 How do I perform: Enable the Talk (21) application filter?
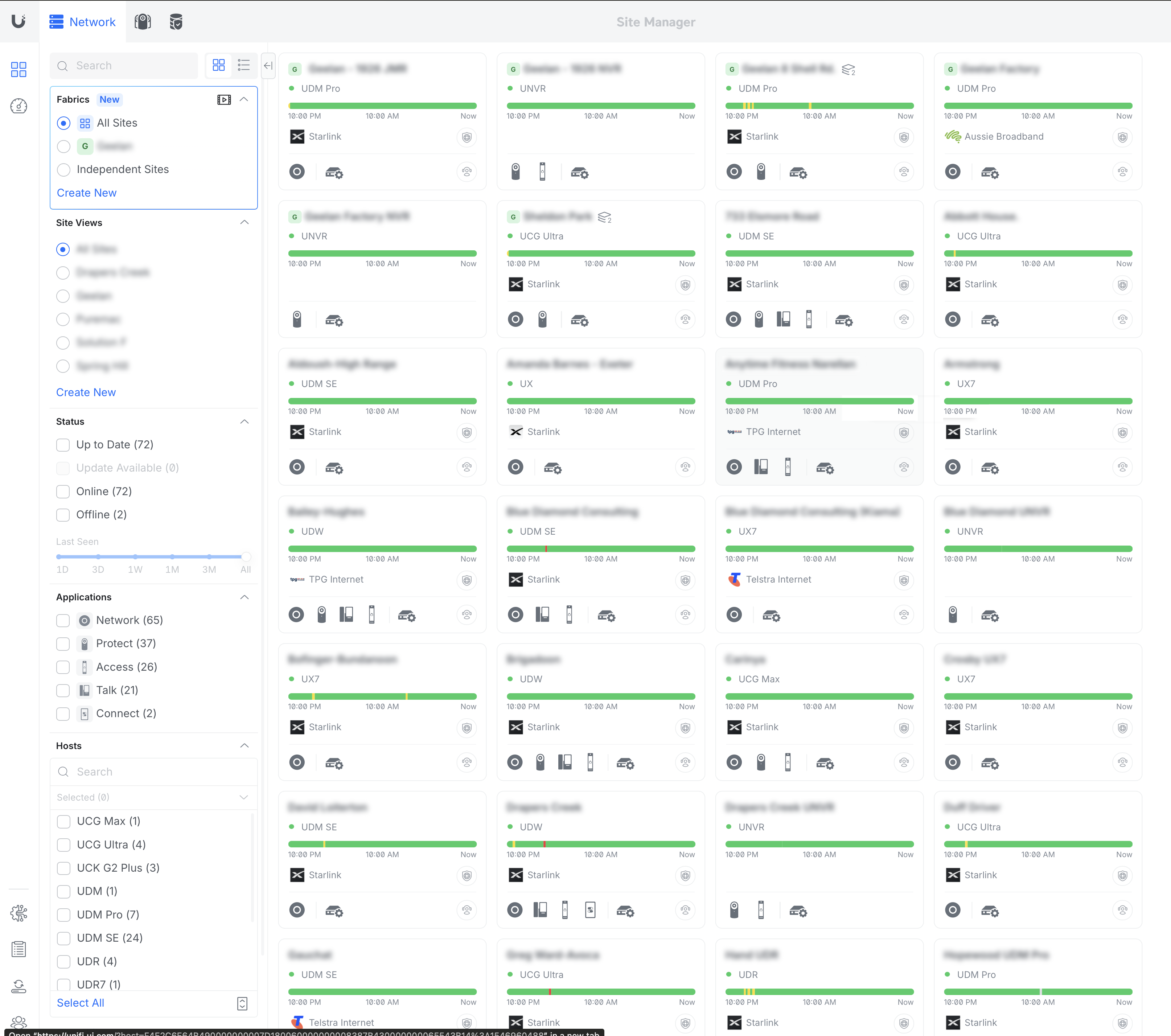tap(63, 690)
